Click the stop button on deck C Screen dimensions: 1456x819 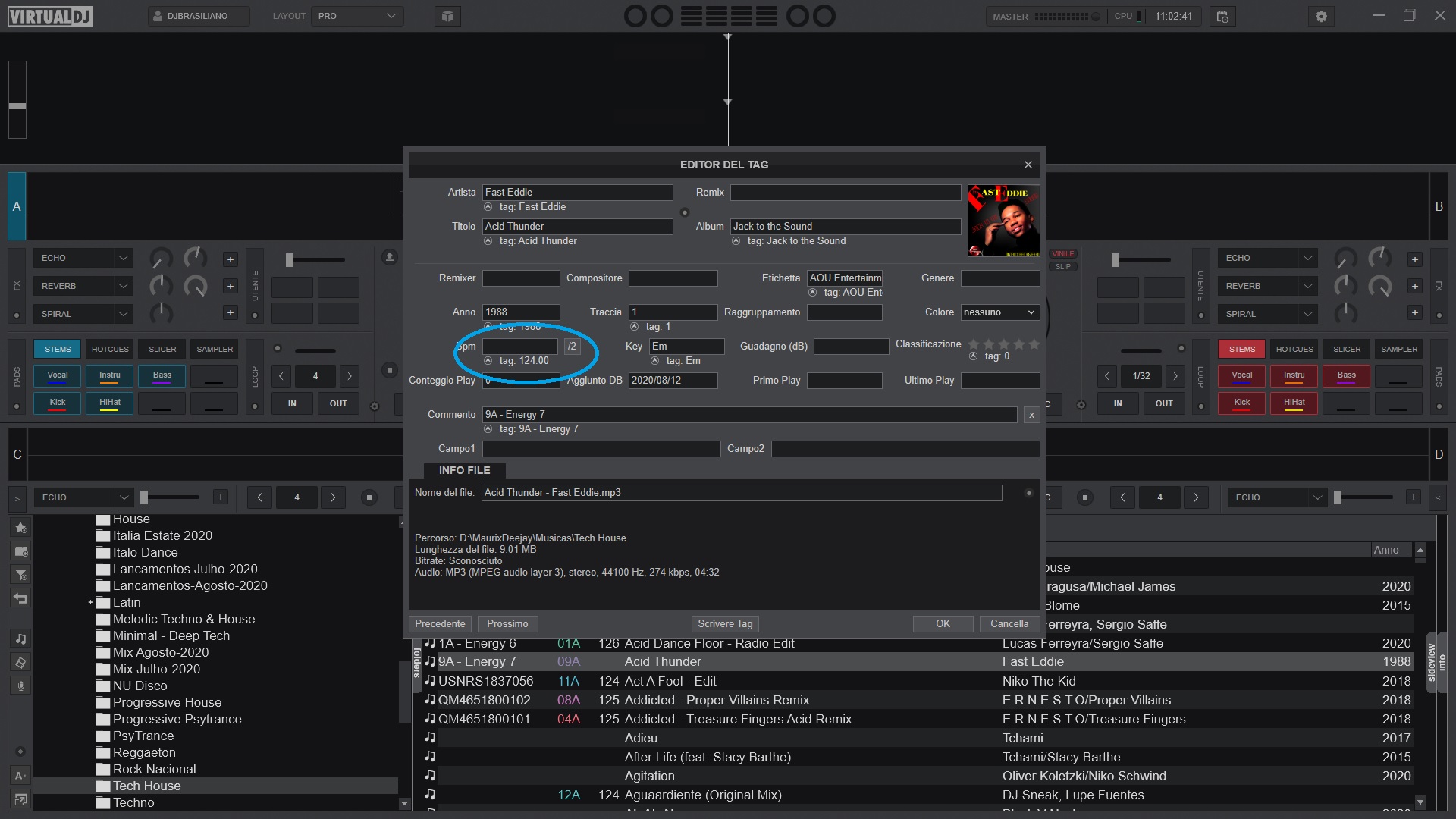369,497
